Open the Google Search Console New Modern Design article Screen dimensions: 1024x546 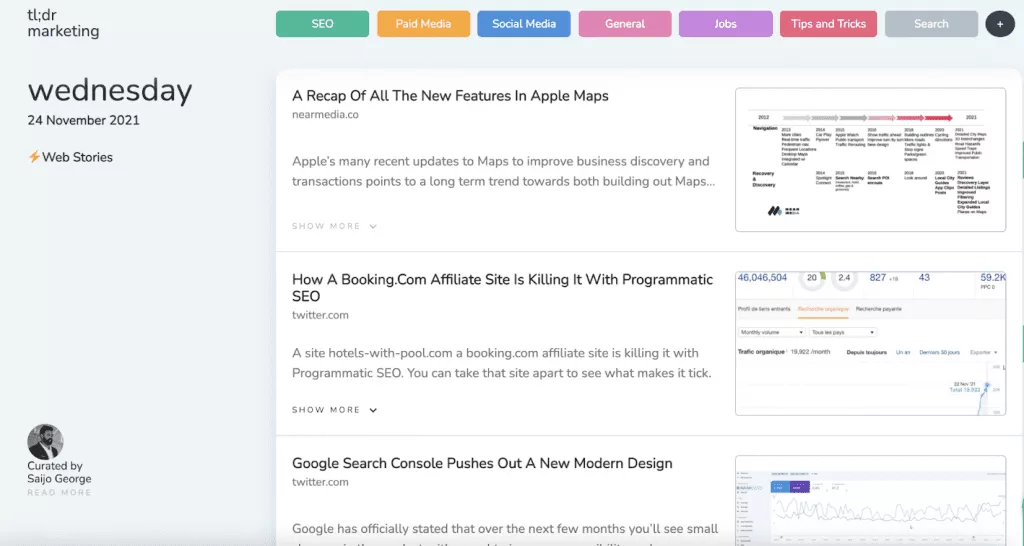click(482, 463)
